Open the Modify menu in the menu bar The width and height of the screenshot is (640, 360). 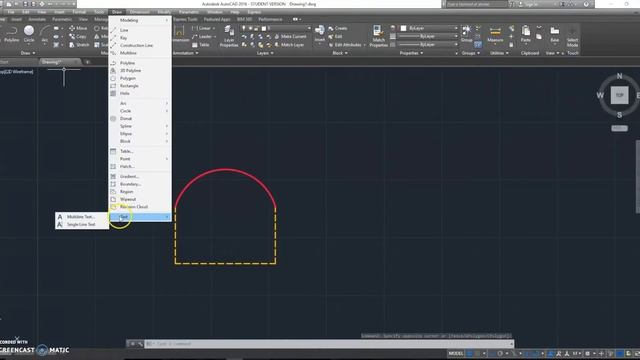point(164,12)
